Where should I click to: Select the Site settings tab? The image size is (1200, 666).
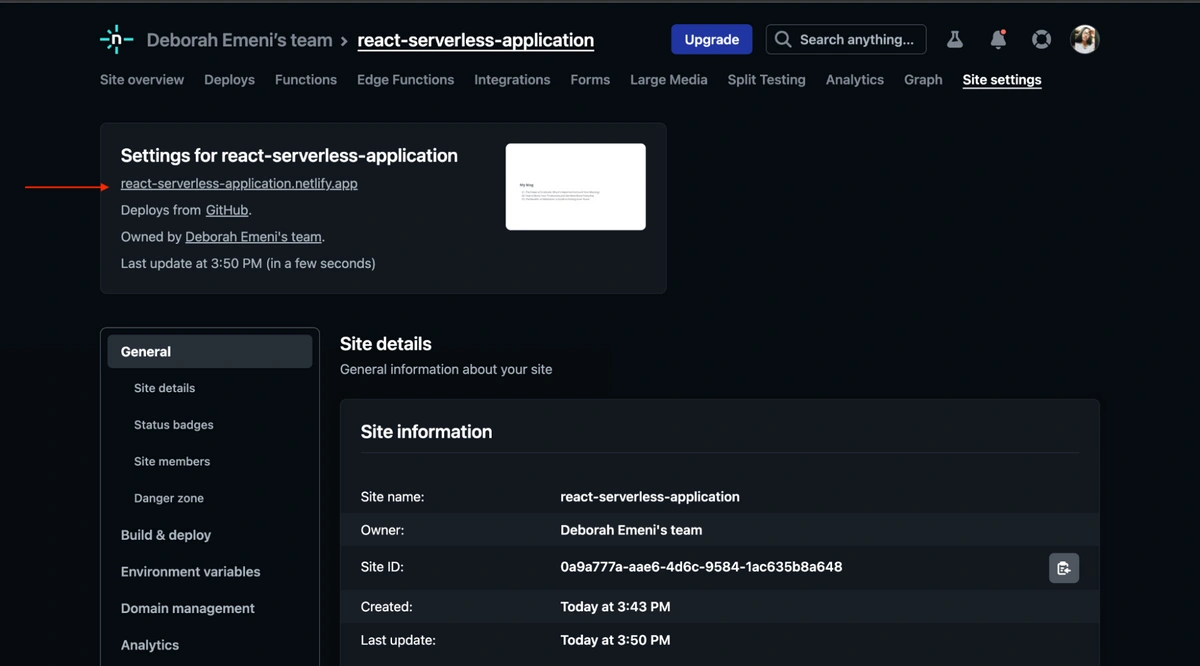pos(1002,80)
